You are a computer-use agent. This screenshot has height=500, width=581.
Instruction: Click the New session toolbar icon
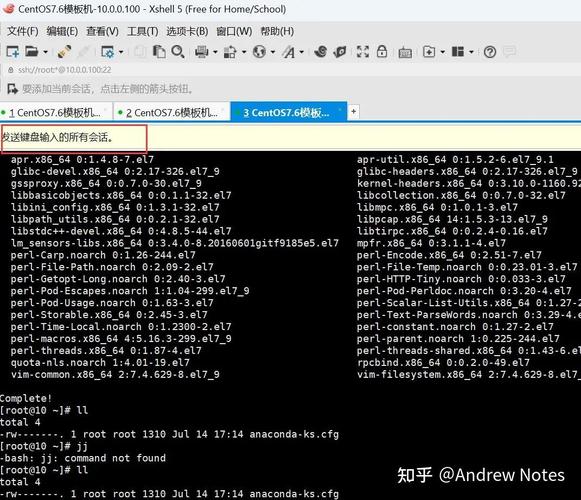point(13,52)
